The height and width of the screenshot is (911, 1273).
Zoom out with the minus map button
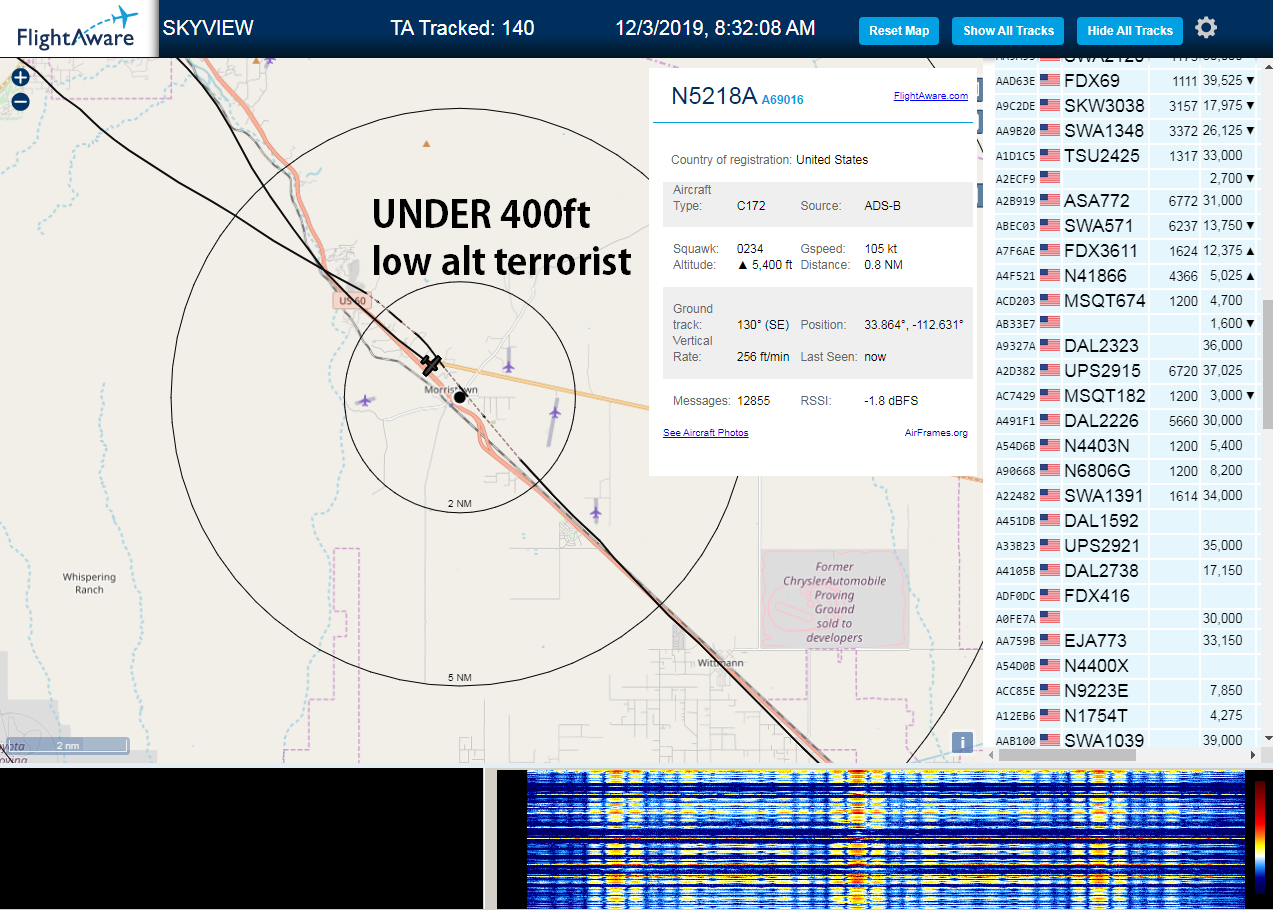(x=20, y=101)
